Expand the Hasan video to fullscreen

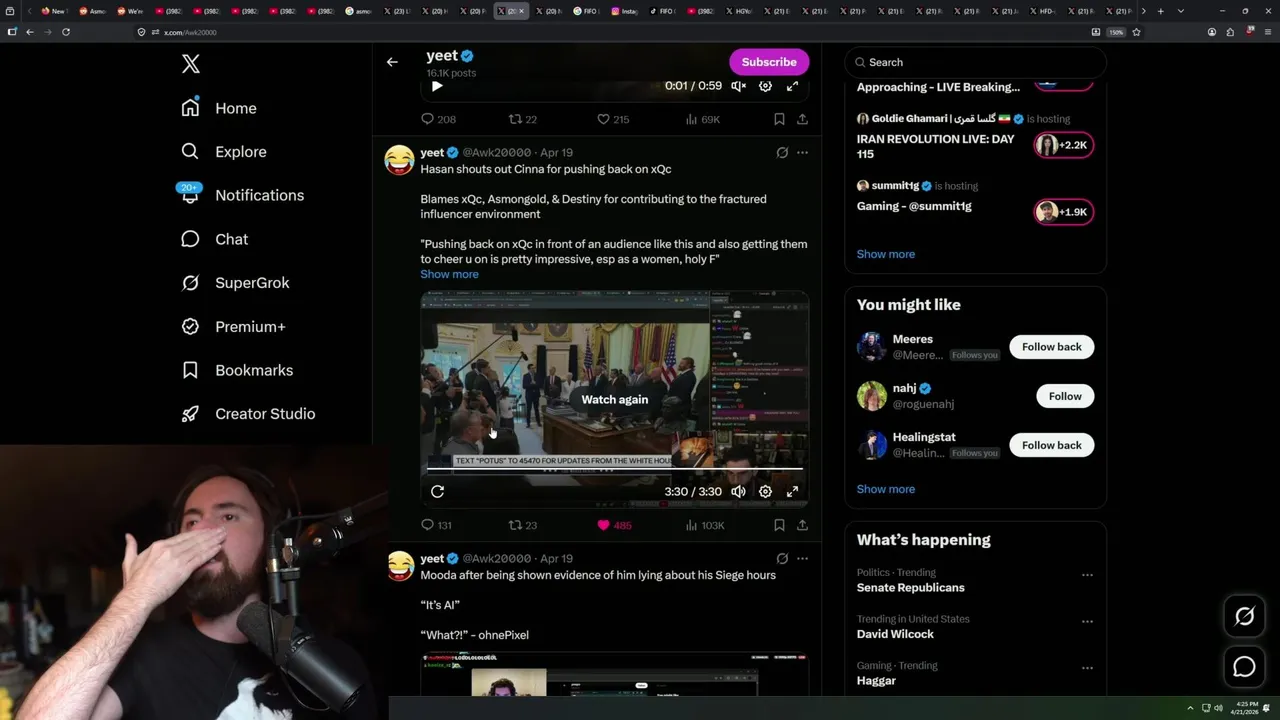(x=792, y=491)
